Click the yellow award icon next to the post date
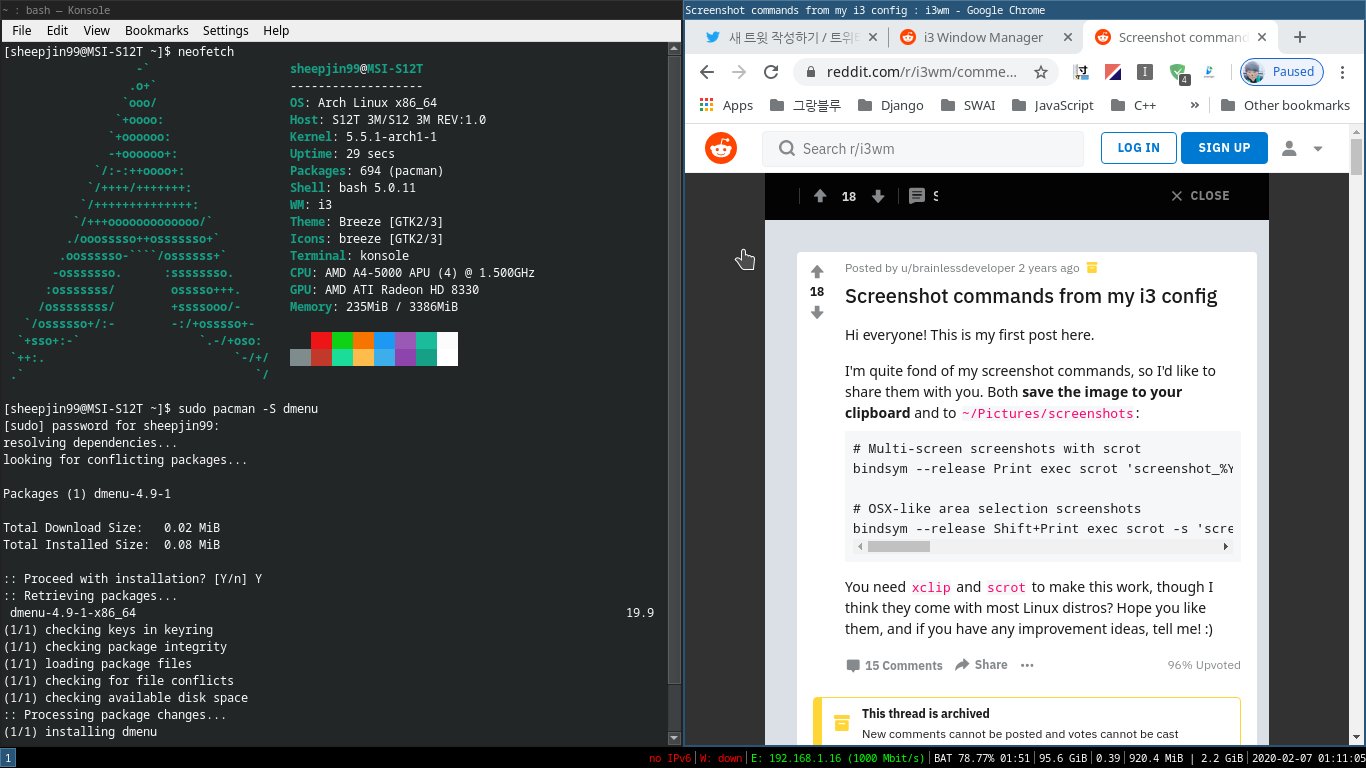Viewport: 1366px width, 768px height. (1092, 268)
